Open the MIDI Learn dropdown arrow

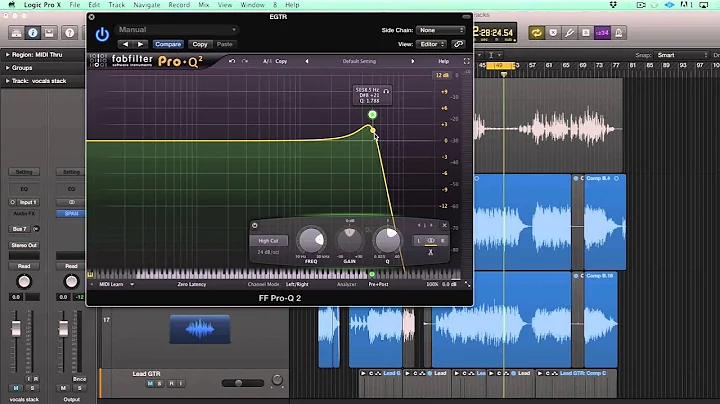(x=132, y=284)
